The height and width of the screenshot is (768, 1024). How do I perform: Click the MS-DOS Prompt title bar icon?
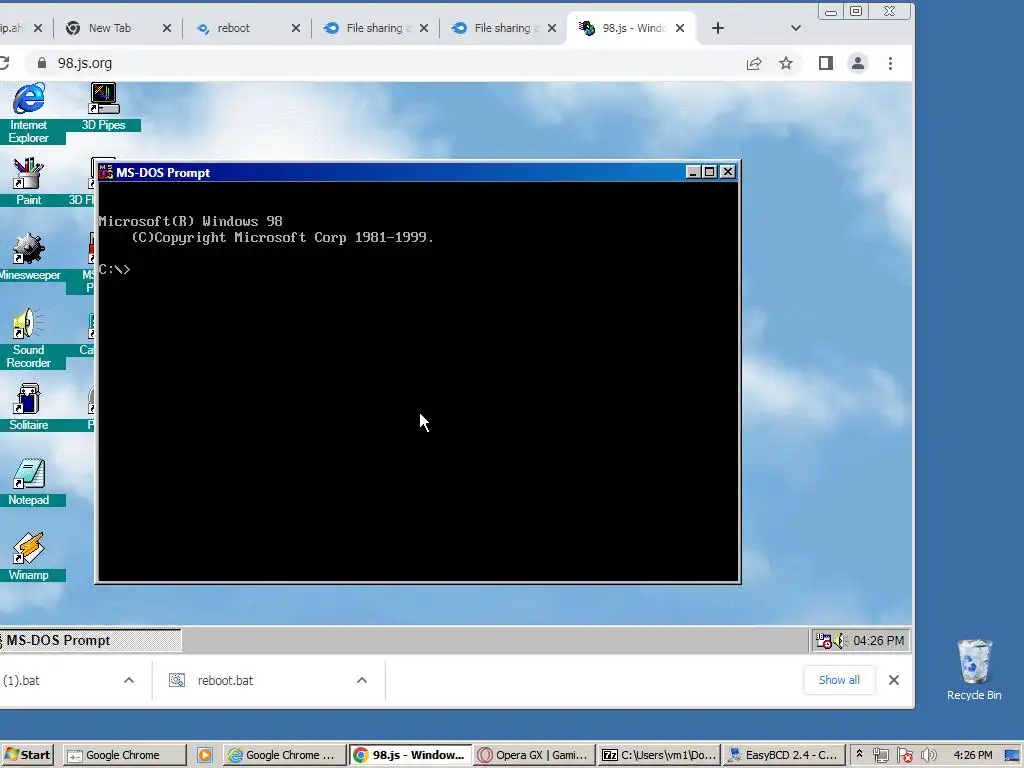coord(106,172)
